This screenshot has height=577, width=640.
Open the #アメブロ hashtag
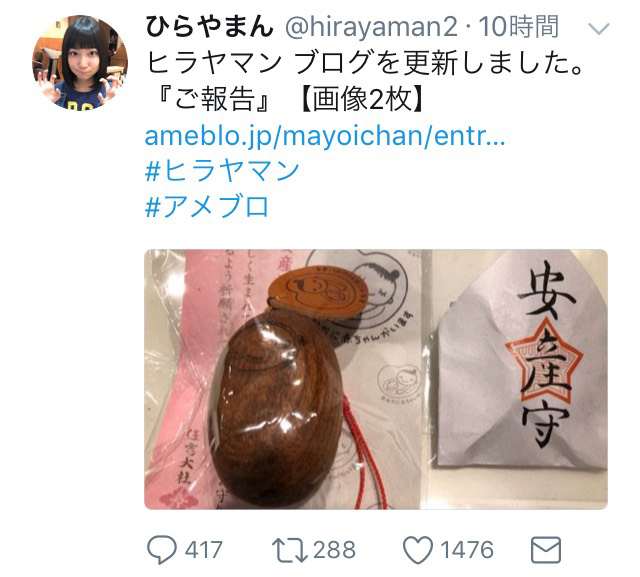click(207, 206)
